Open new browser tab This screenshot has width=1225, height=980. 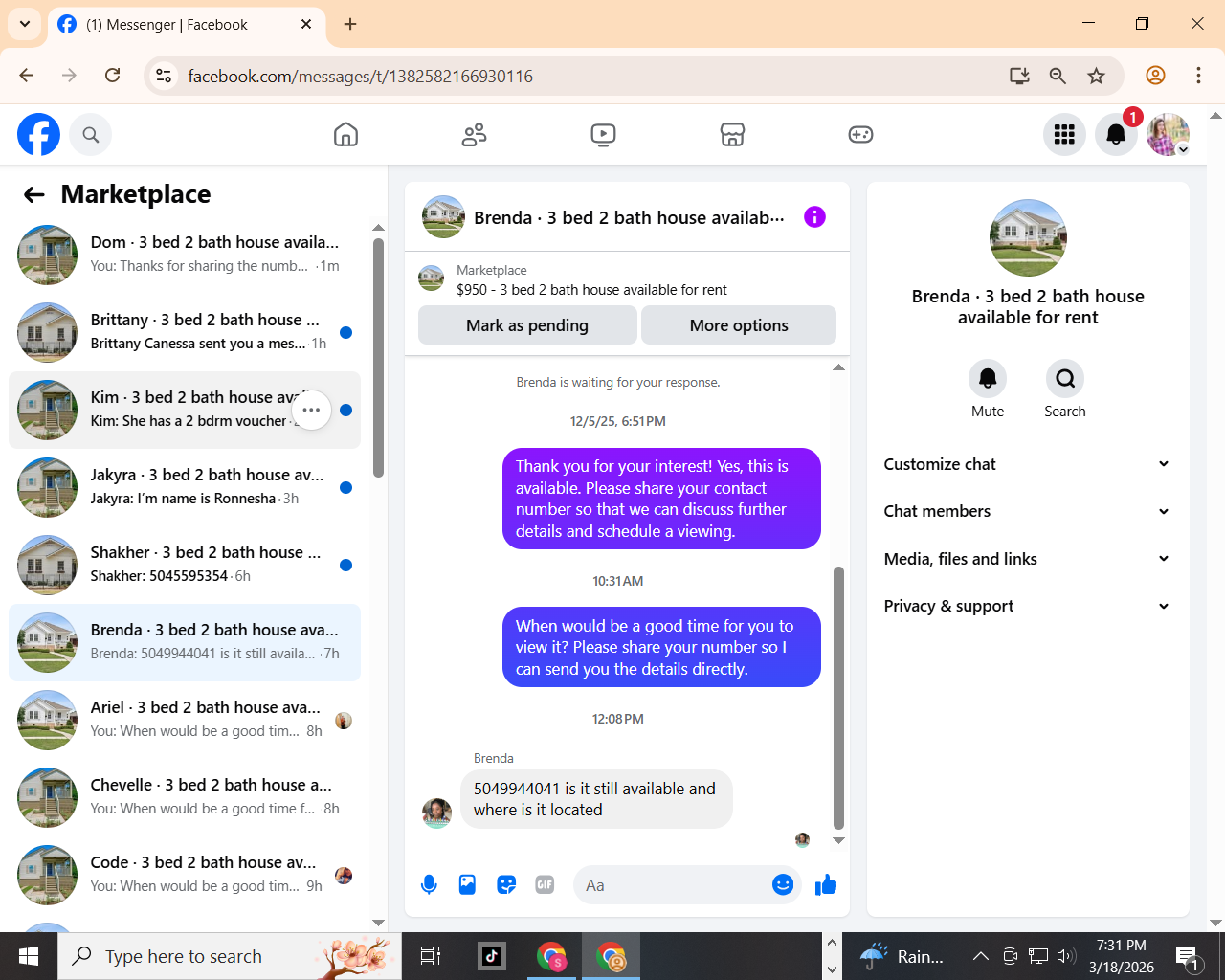coord(350,24)
